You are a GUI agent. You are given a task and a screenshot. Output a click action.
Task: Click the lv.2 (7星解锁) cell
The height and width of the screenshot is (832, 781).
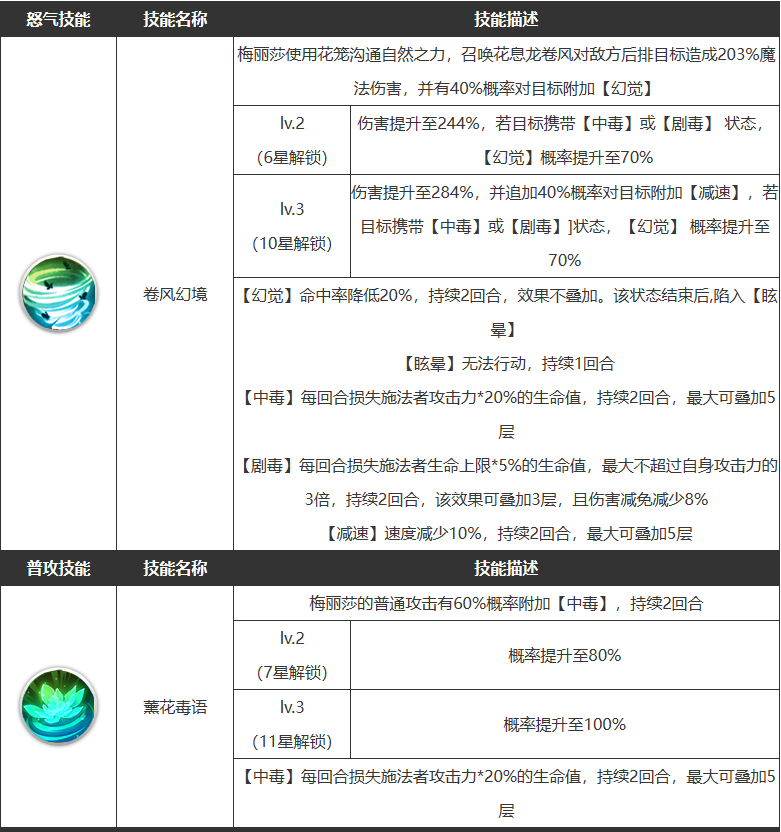[x=292, y=655]
